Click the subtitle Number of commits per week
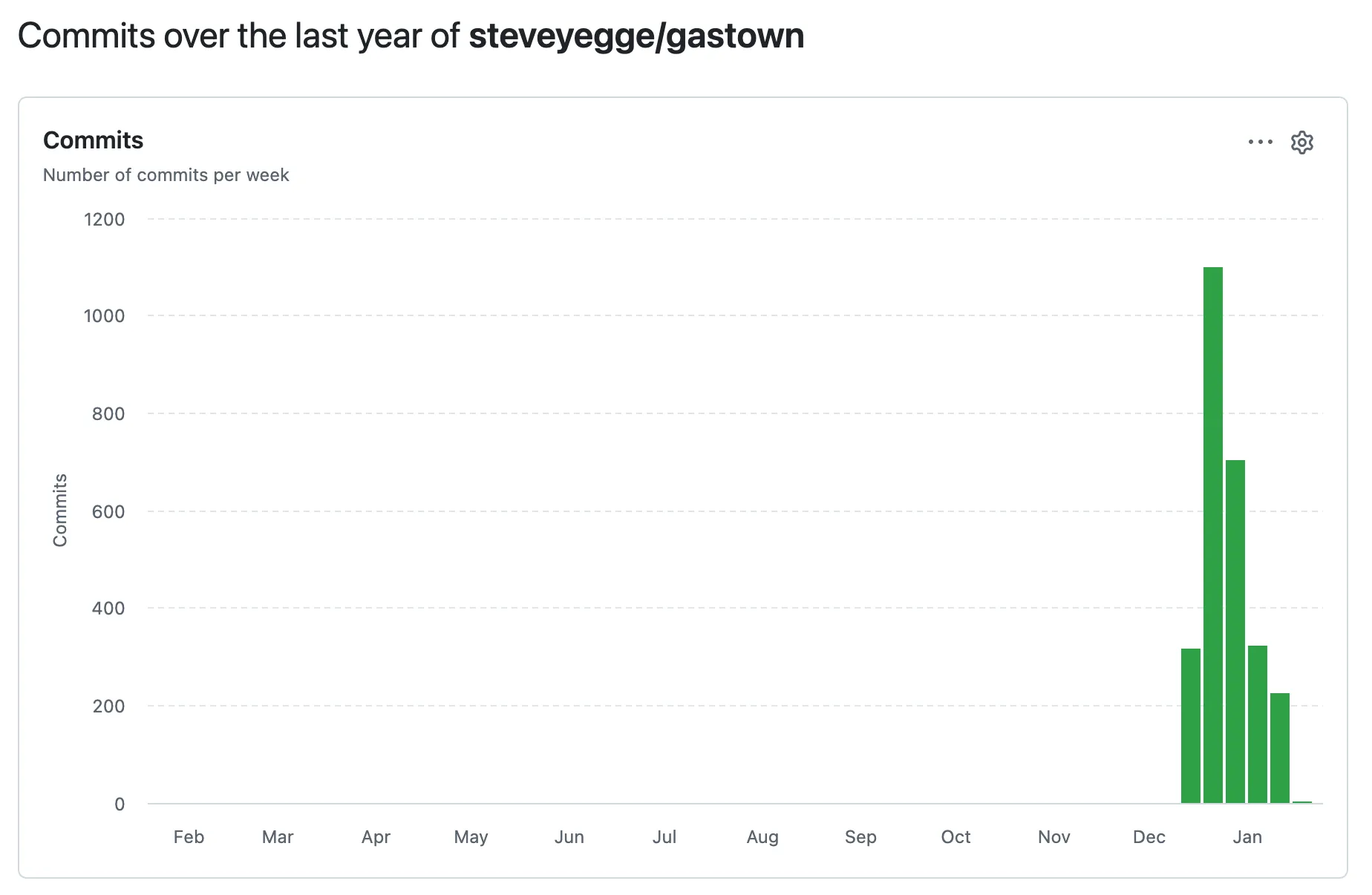This screenshot has height=895, width=1372. pyautogui.click(x=166, y=175)
